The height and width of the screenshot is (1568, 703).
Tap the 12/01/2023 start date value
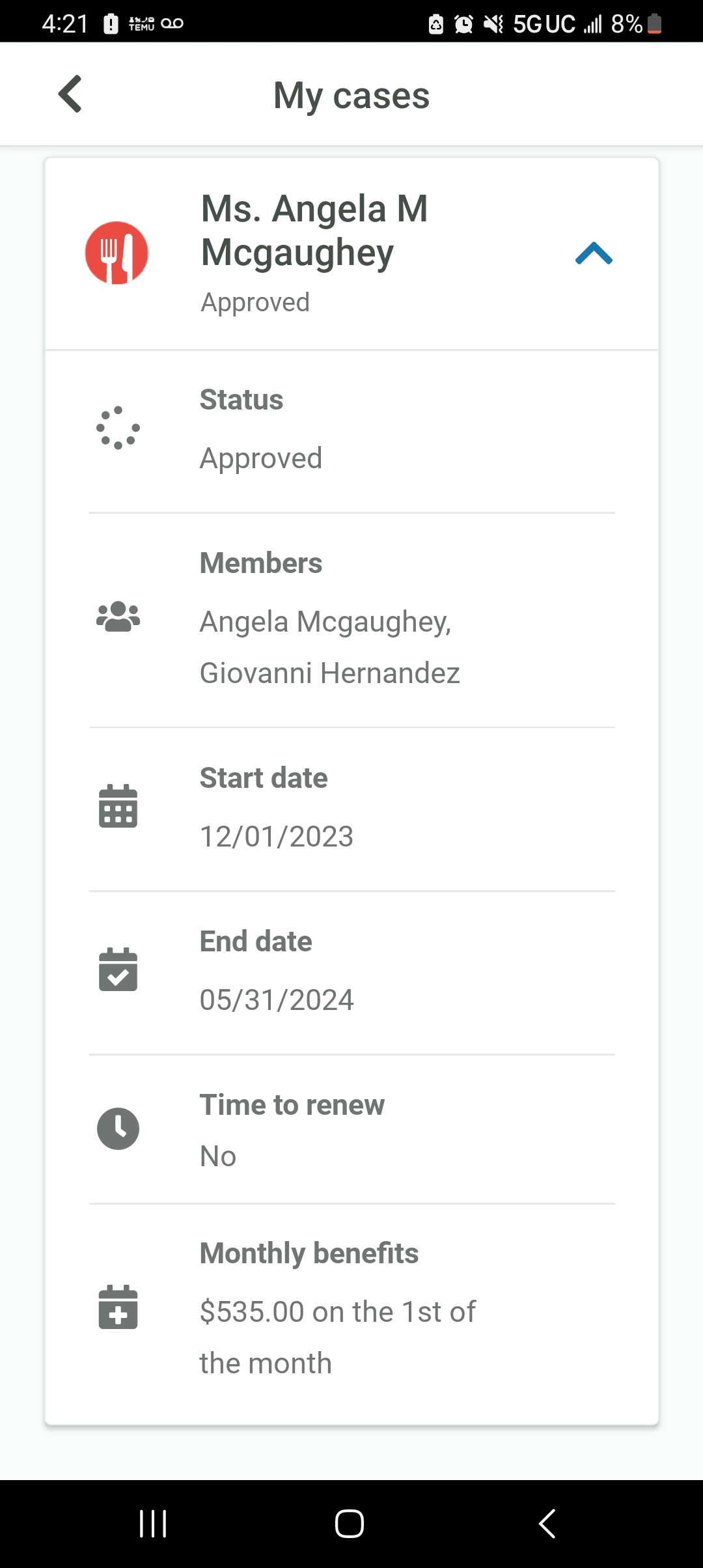coord(277,837)
